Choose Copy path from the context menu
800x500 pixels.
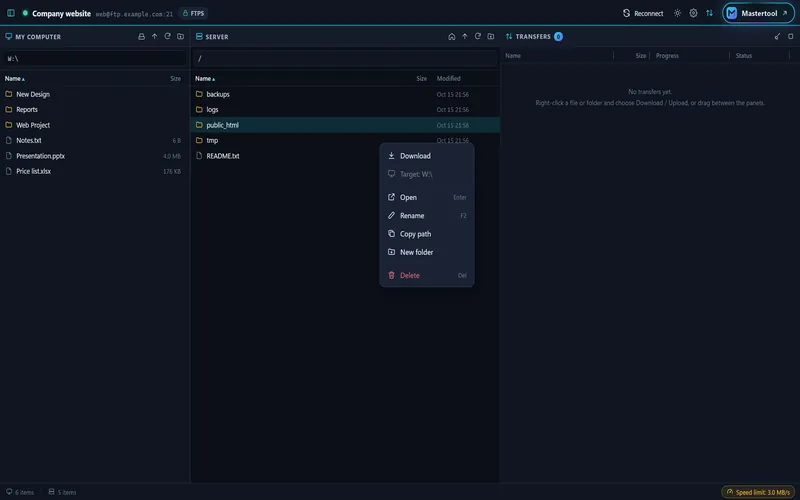click(427, 234)
